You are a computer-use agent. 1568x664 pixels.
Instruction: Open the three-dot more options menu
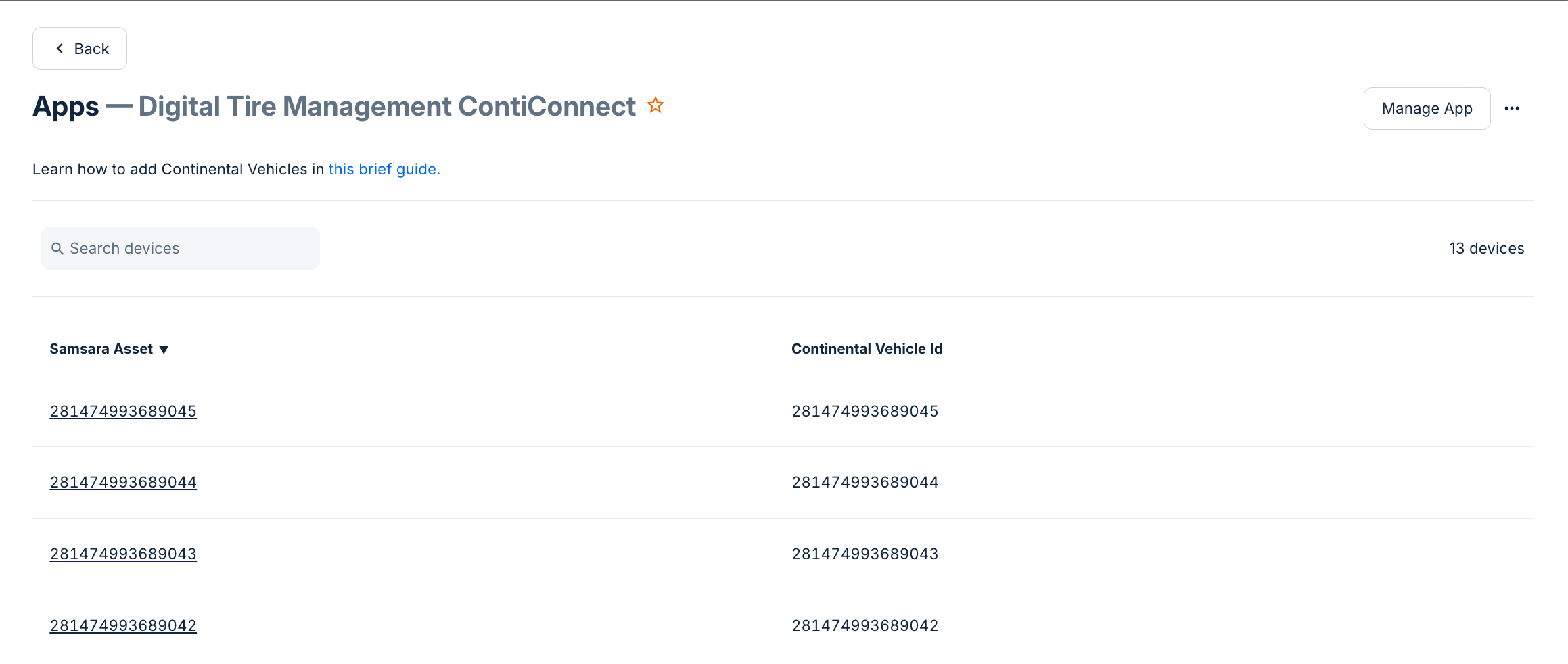[x=1512, y=108]
